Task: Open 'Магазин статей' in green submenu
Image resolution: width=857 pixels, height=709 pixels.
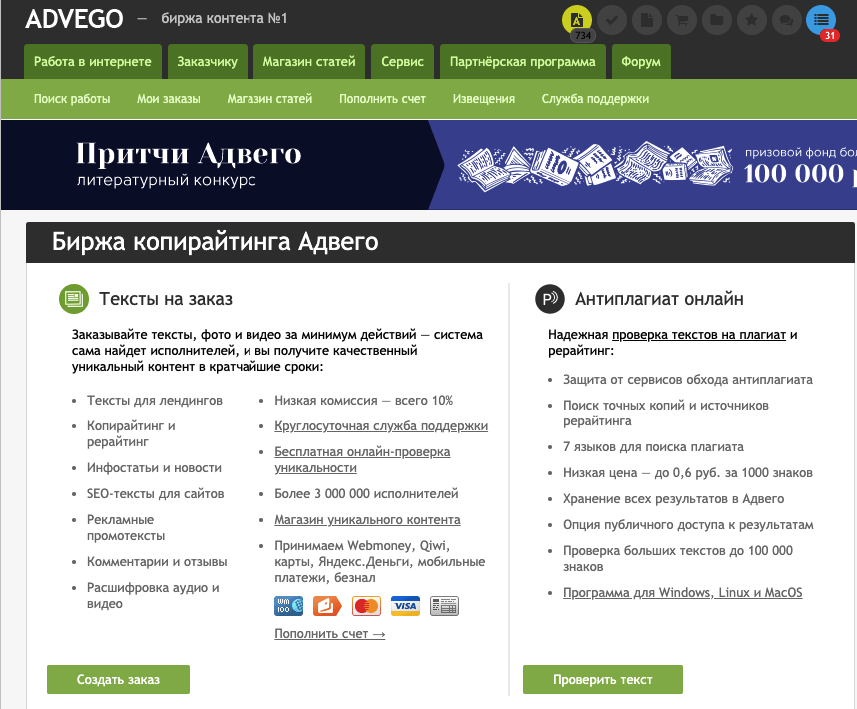Action: pos(270,99)
